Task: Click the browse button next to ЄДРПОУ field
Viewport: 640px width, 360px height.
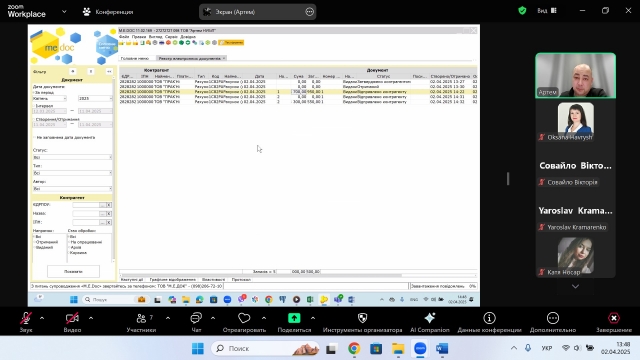Action: 102,204
